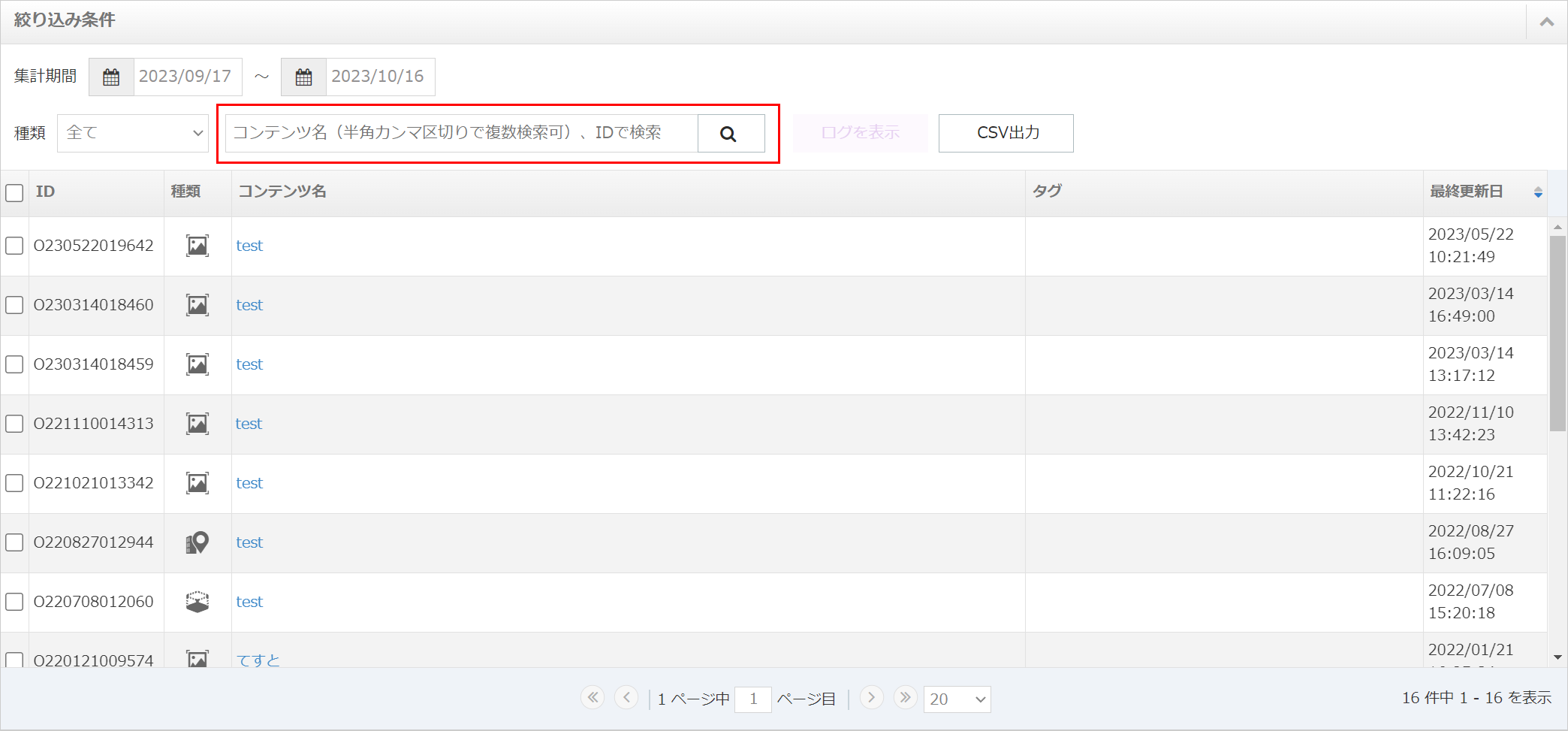Click map pin type icon for O220827012944
1568x731 pixels.
click(x=198, y=542)
